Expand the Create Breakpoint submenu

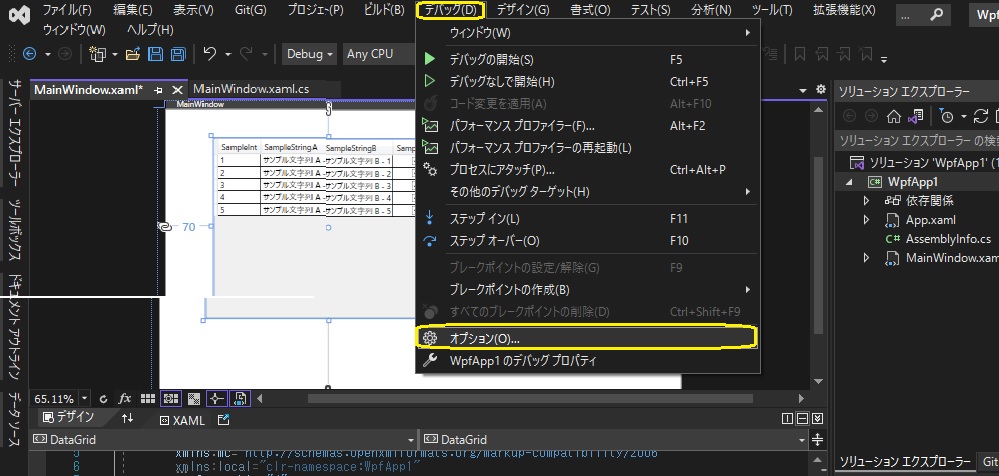tap(587, 290)
